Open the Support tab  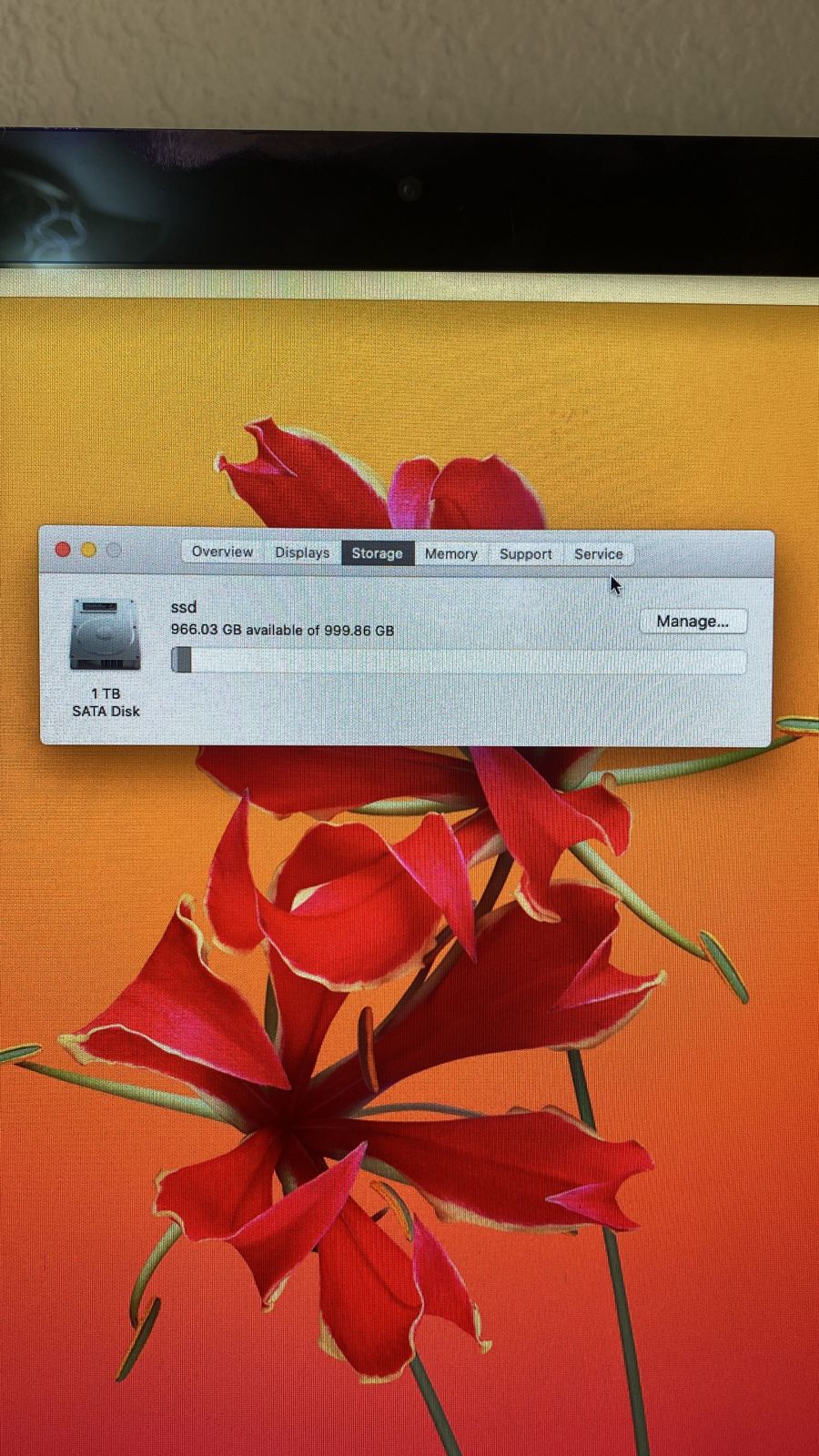click(525, 553)
